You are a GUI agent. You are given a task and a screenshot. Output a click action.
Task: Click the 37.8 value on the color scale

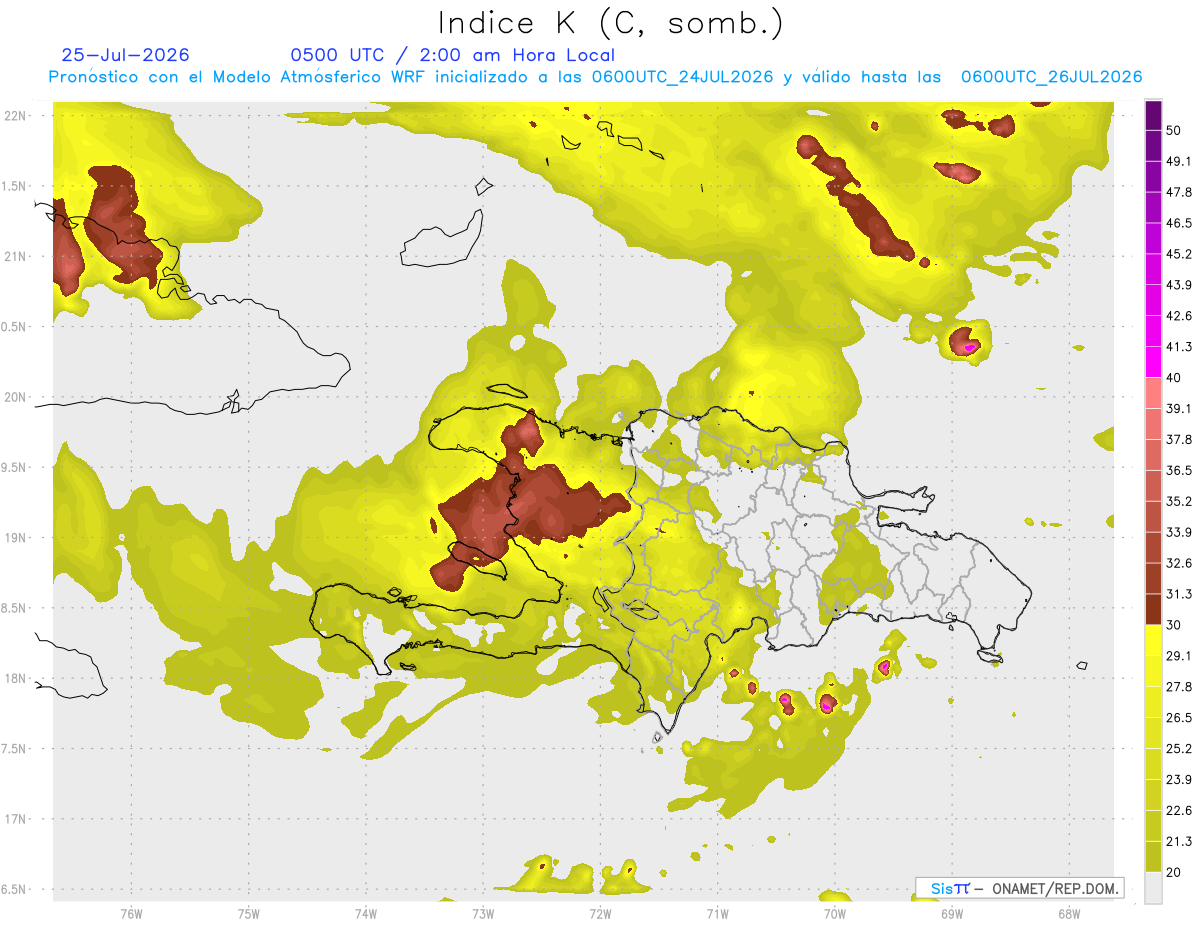(1178, 440)
